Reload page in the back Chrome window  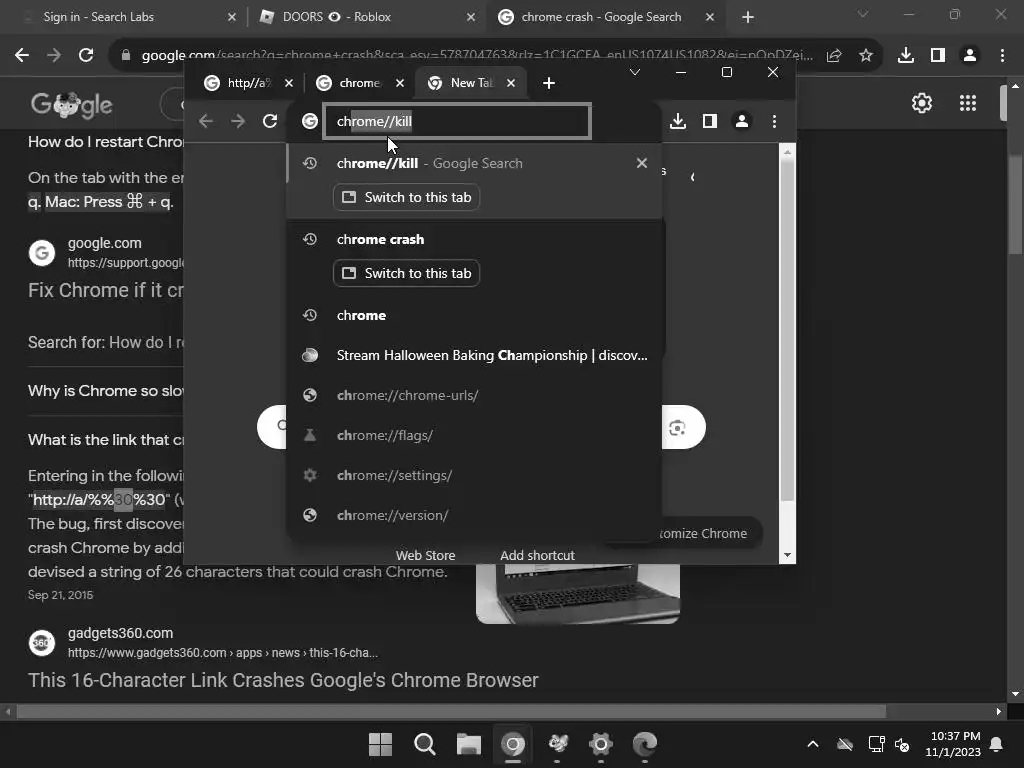86,56
